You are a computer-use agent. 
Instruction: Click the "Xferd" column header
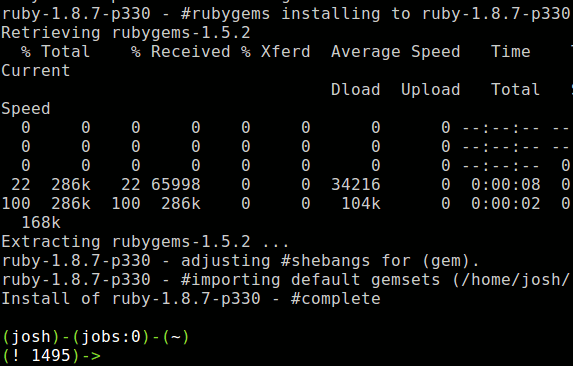tap(285, 52)
